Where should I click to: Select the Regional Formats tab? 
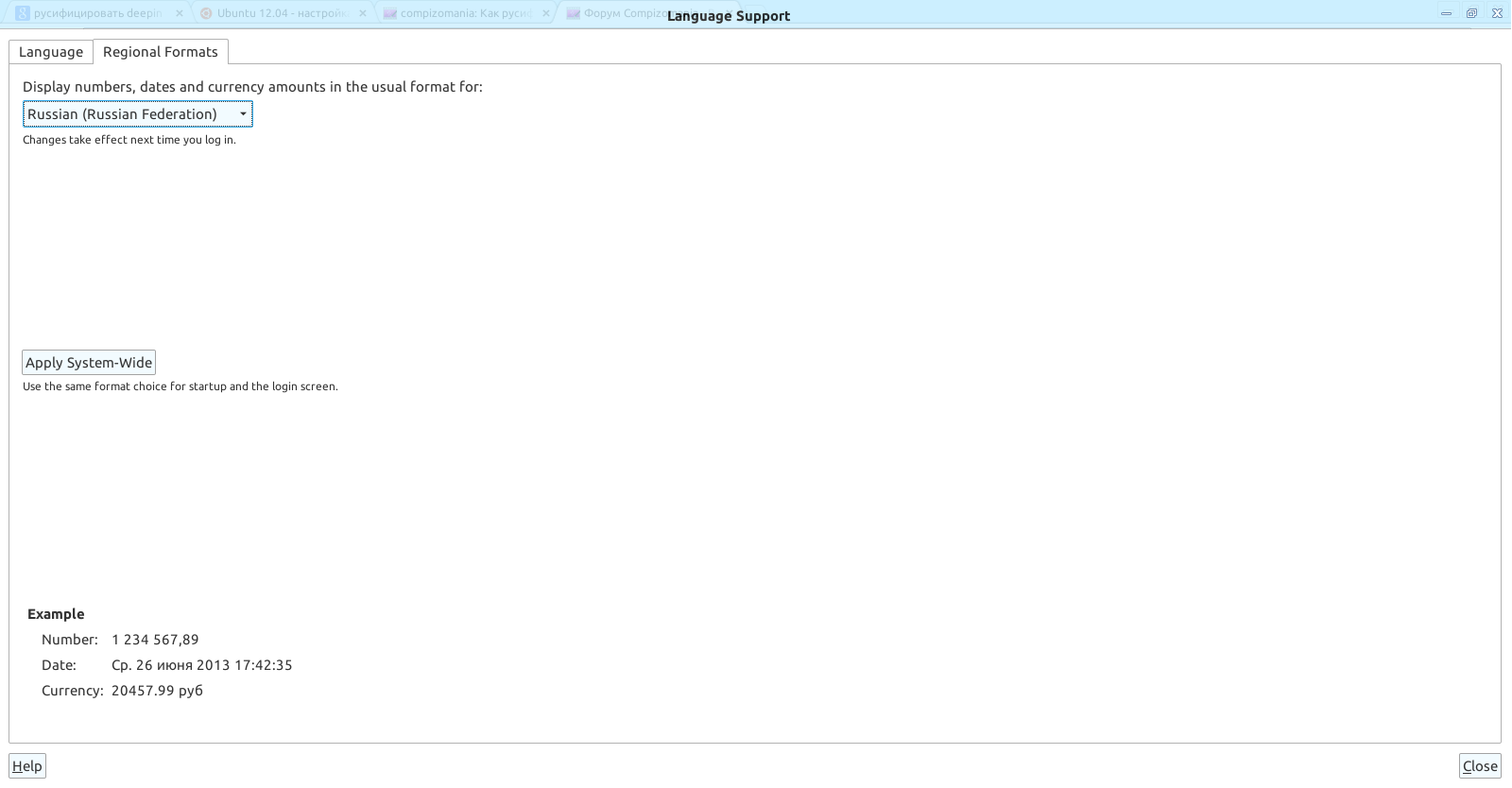161,52
